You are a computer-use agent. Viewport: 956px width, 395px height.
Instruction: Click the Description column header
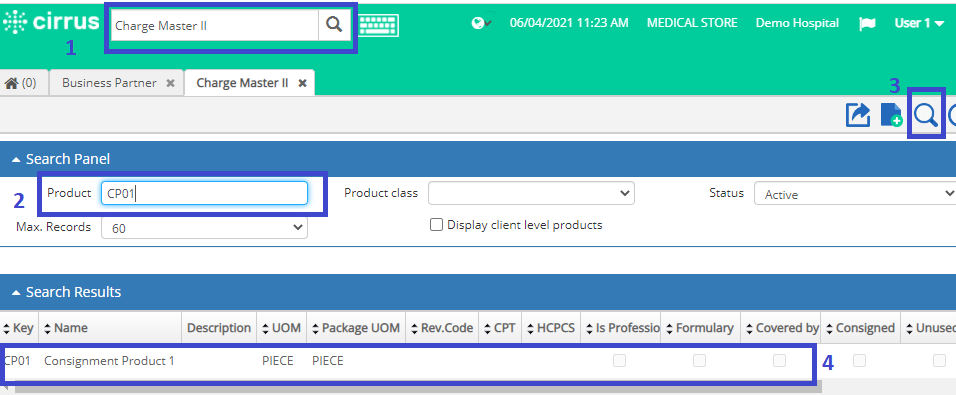[x=219, y=328]
